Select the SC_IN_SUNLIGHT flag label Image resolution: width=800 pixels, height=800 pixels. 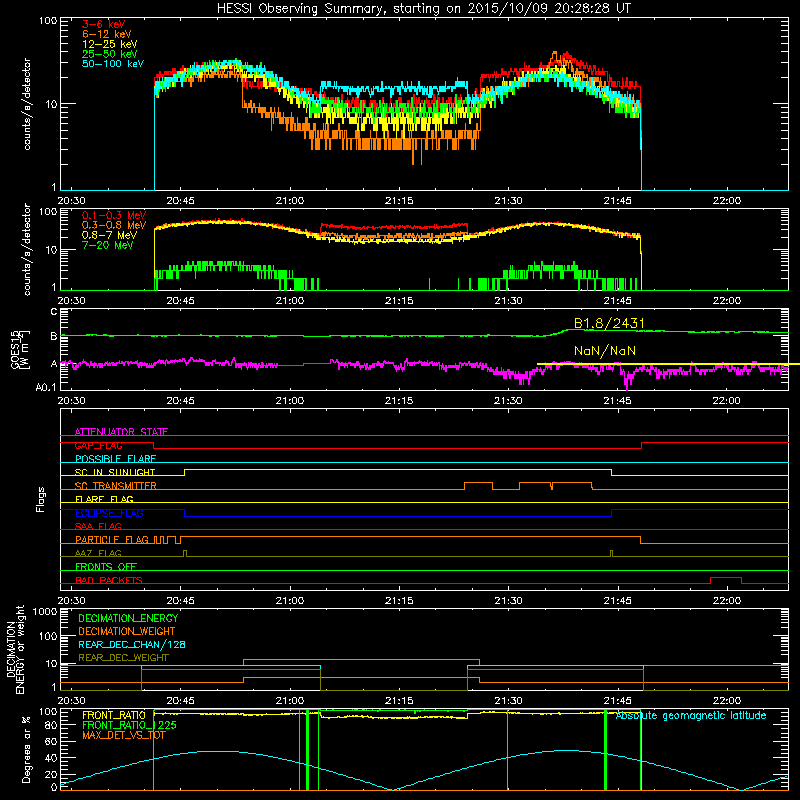[x=115, y=472]
